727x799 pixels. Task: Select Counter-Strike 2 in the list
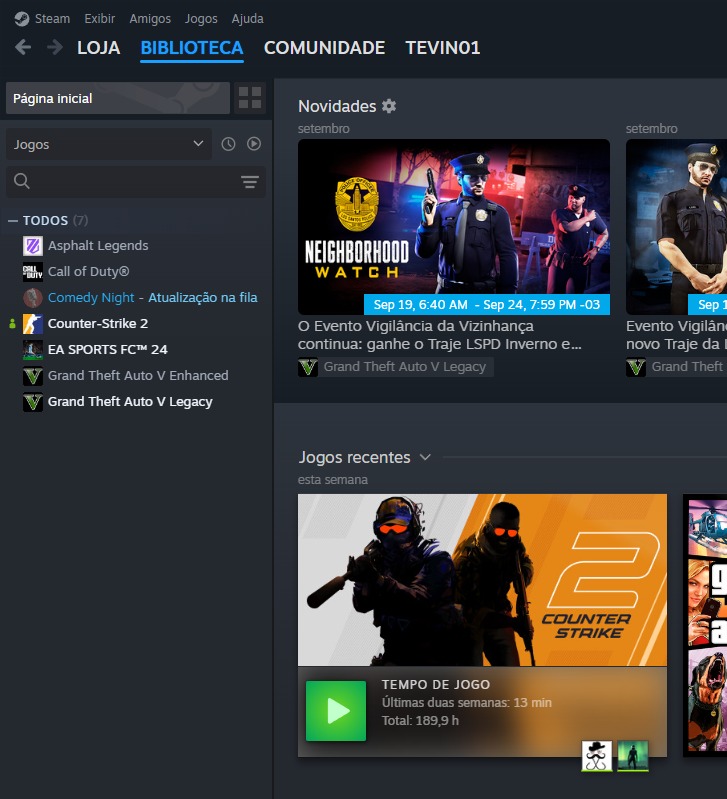(98, 324)
